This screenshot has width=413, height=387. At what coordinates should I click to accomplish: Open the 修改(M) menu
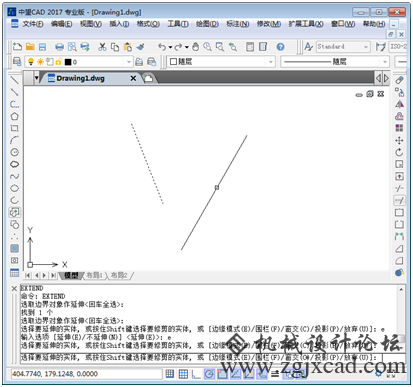[268, 24]
